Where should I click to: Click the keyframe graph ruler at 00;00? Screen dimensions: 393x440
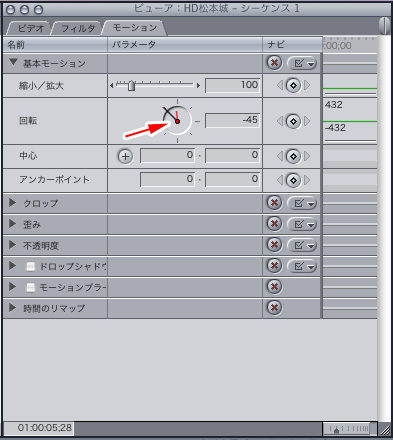tap(350, 45)
